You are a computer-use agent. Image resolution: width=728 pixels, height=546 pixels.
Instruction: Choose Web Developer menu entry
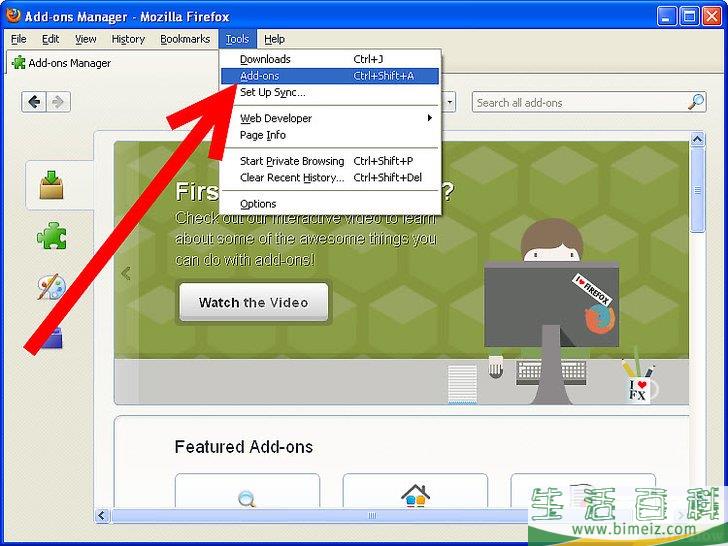point(330,118)
